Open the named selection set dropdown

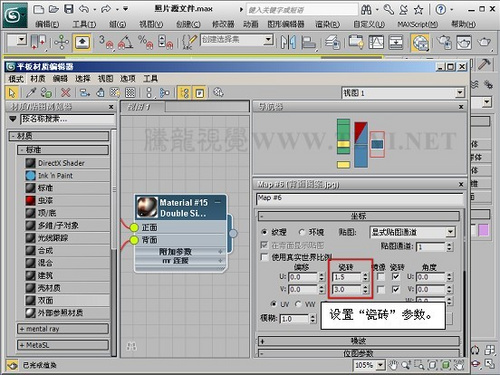(268, 40)
